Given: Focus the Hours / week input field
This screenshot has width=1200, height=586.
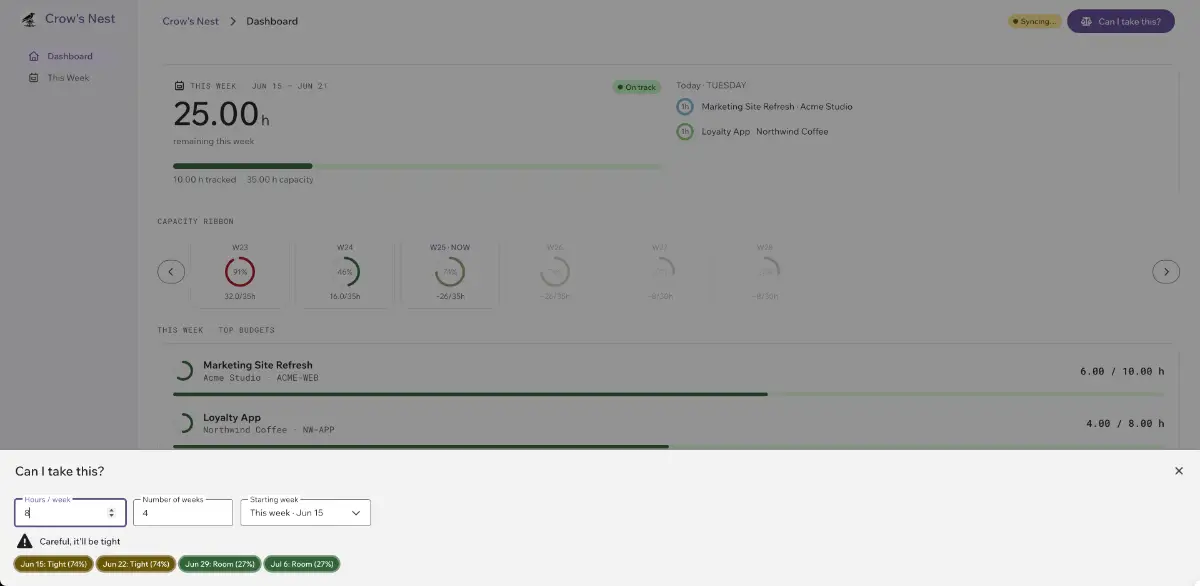Looking at the screenshot, I should [x=70, y=513].
